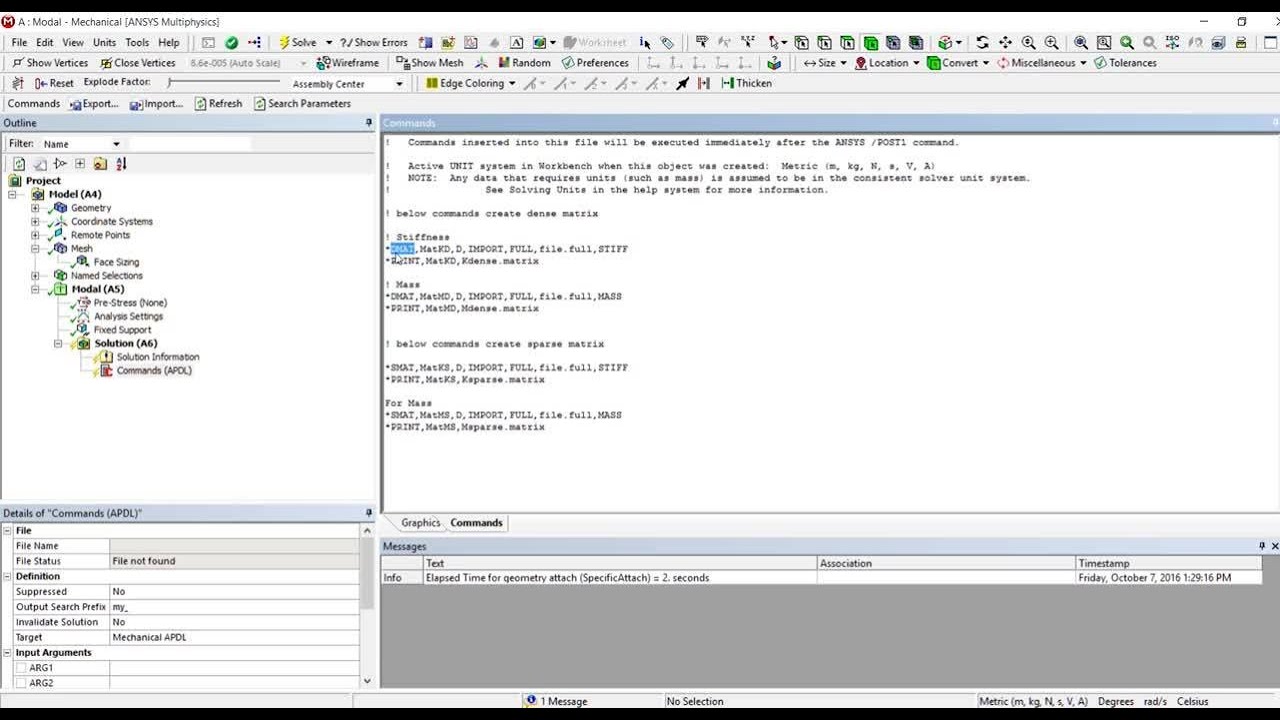Open the File menu
The width and height of the screenshot is (1280, 720).
[19, 42]
